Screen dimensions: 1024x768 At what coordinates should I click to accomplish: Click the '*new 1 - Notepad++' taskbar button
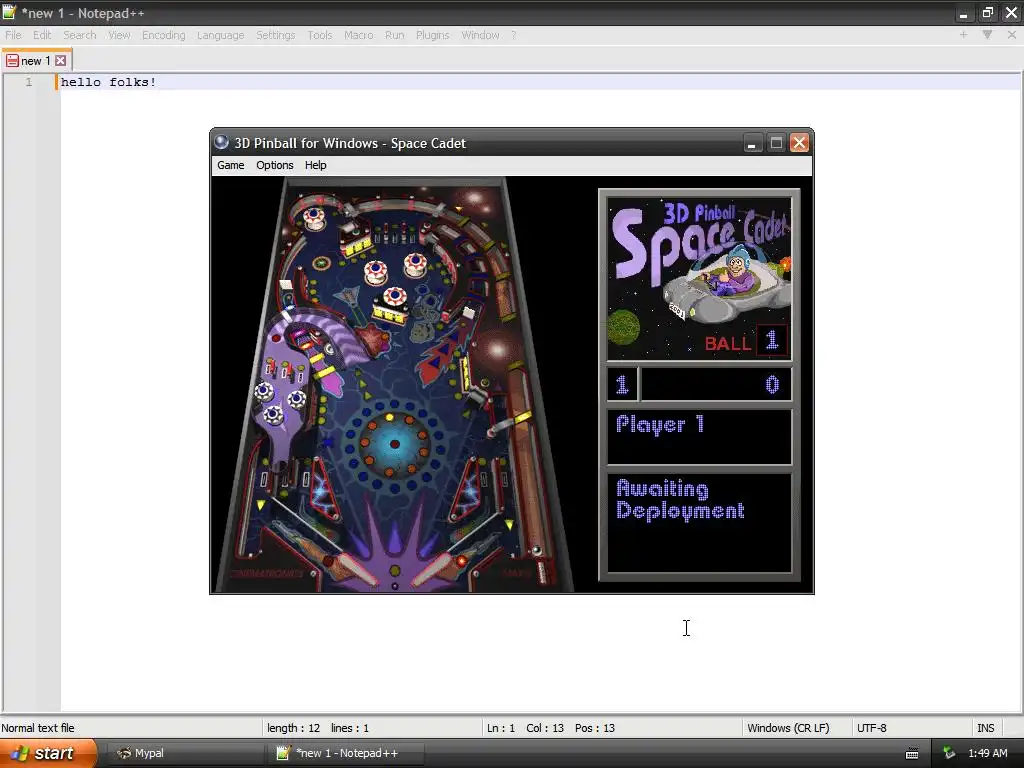tap(346, 753)
